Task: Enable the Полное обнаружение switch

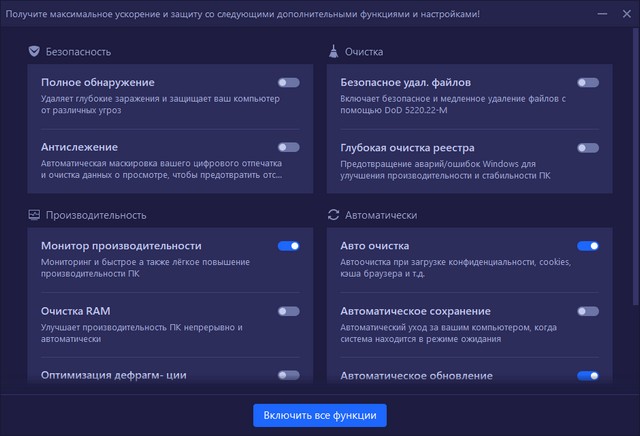Action: [288, 82]
